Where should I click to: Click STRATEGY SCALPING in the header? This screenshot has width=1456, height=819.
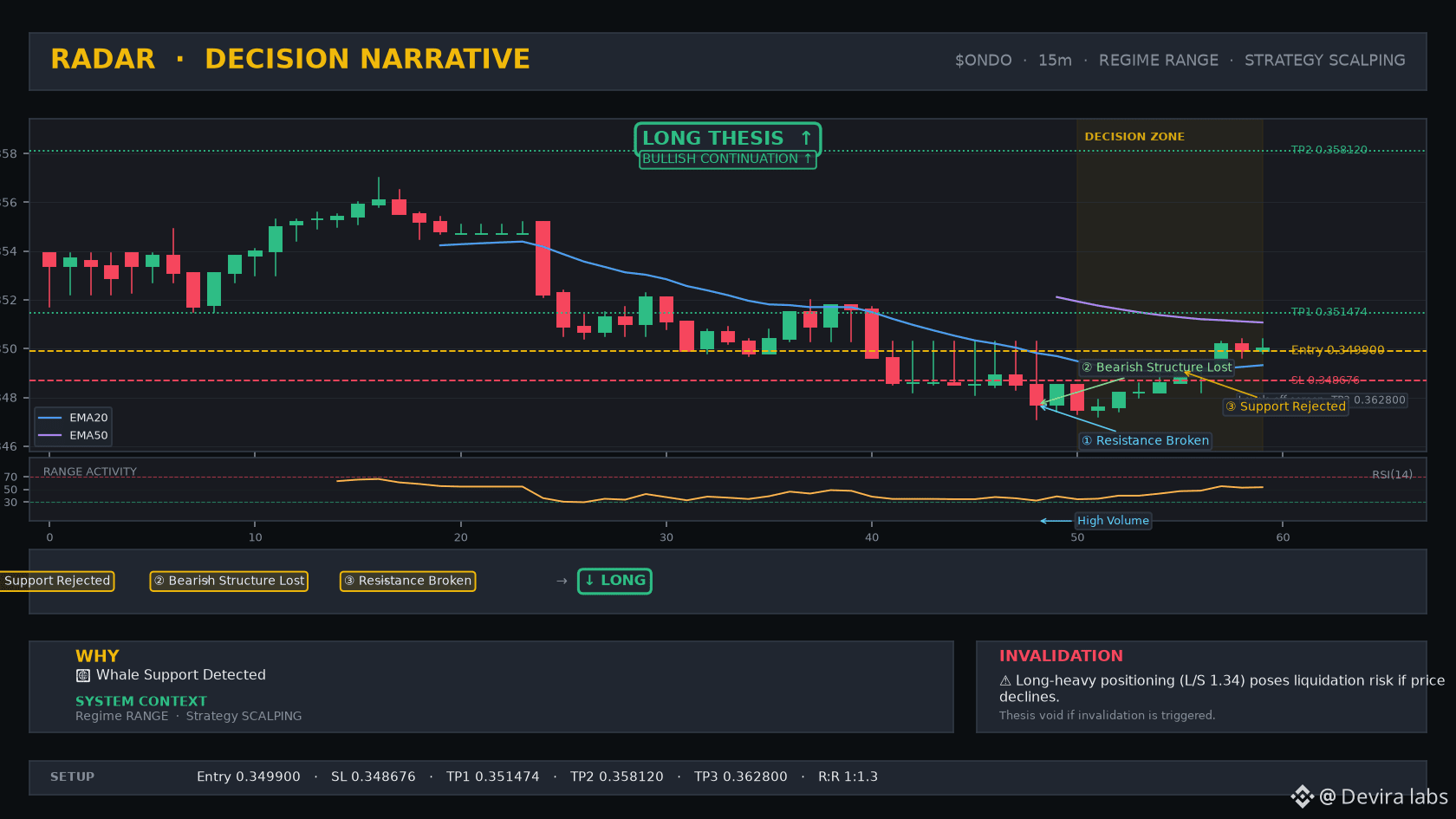tap(1325, 61)
